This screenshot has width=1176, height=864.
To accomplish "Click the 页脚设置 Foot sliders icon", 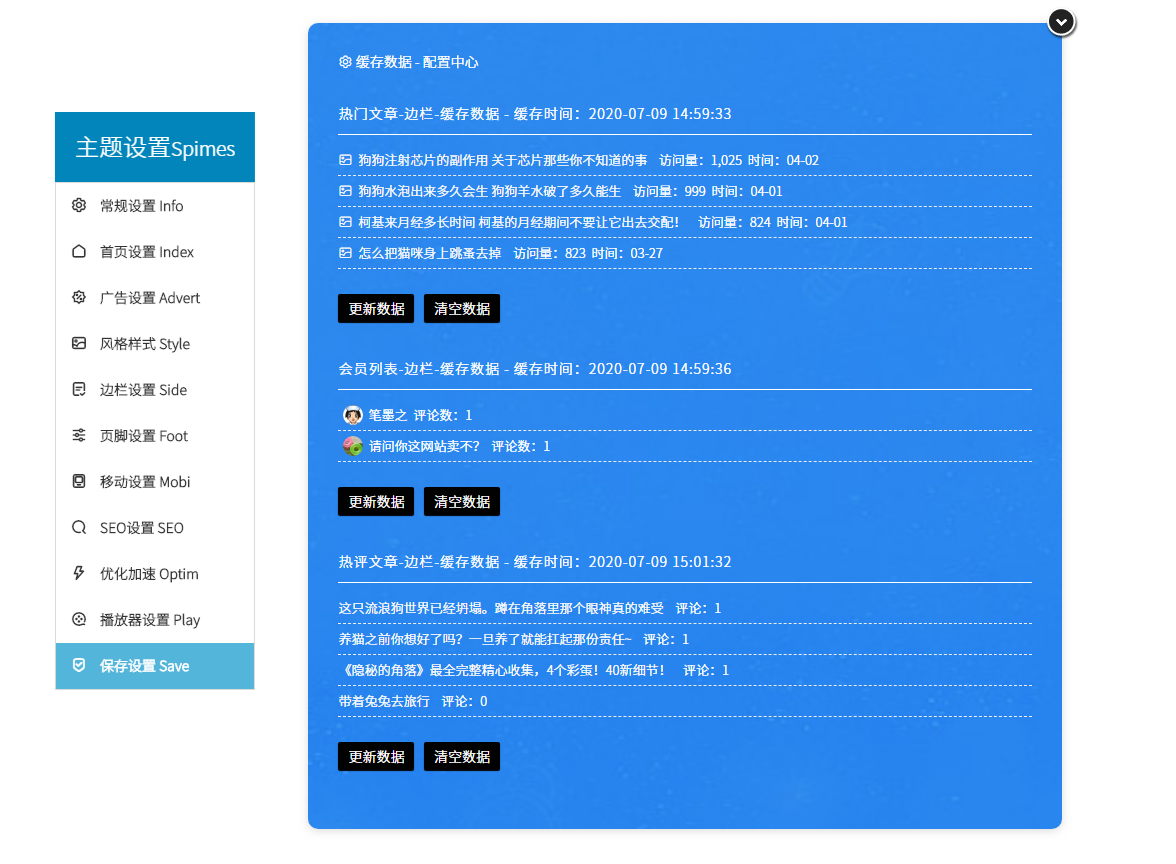I will click(x=79, y=435).
